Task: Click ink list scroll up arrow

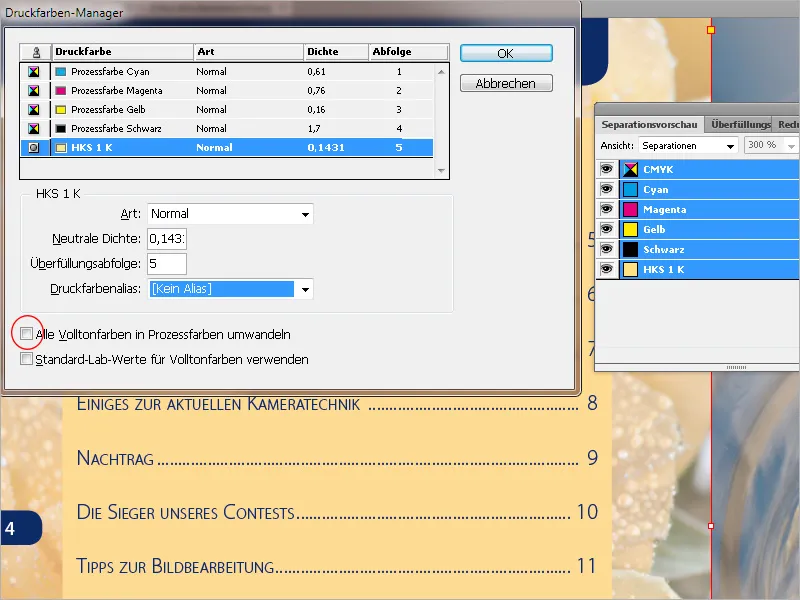Action: click(441, 72)
